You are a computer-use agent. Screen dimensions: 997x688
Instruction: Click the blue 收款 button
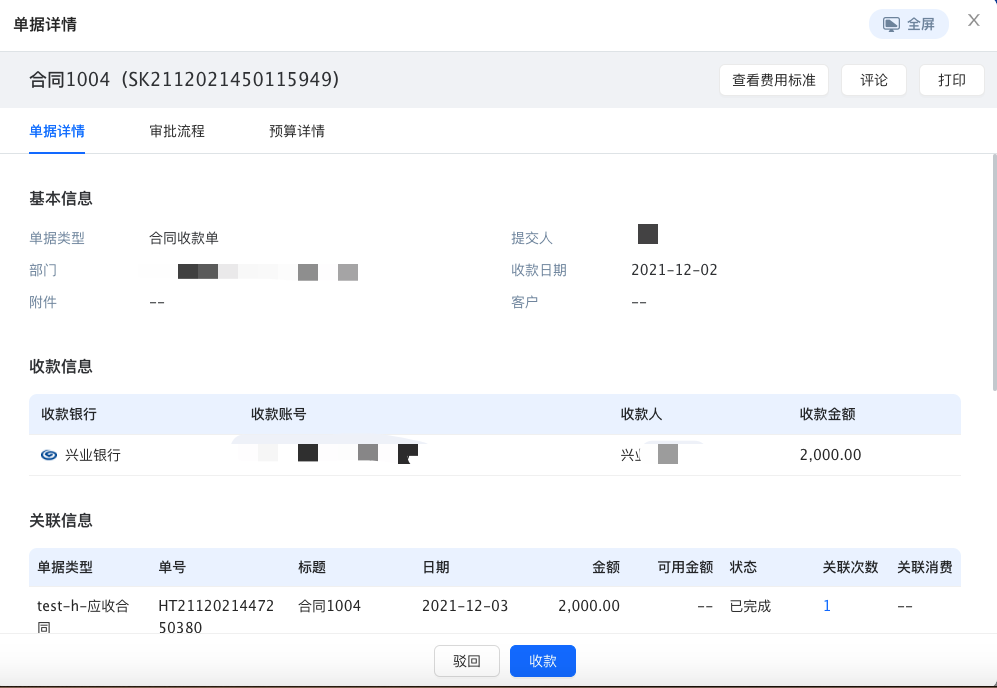click(543, 661)
